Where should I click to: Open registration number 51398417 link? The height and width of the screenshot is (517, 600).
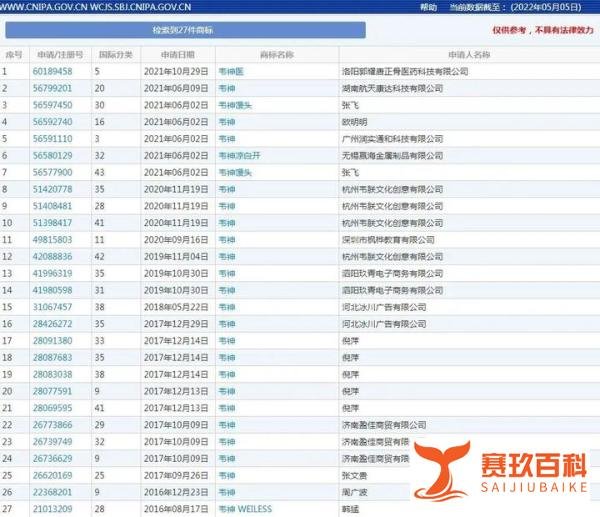point(52,223)
